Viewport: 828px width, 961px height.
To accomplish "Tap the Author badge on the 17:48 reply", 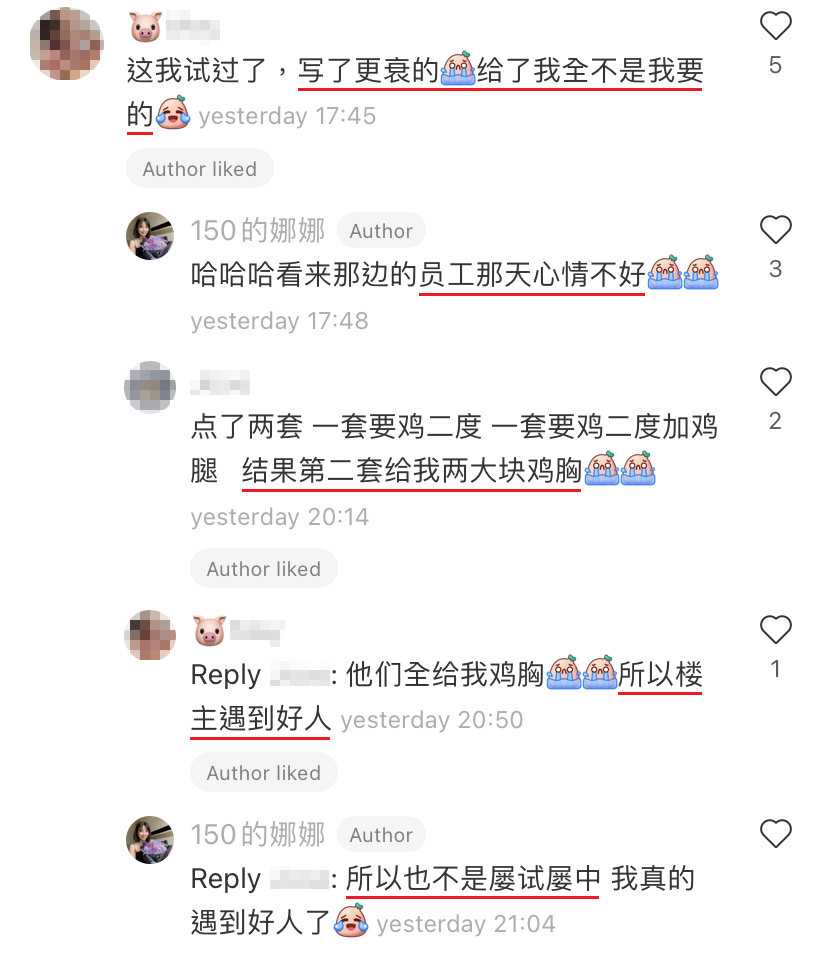I will click(381, 231).
